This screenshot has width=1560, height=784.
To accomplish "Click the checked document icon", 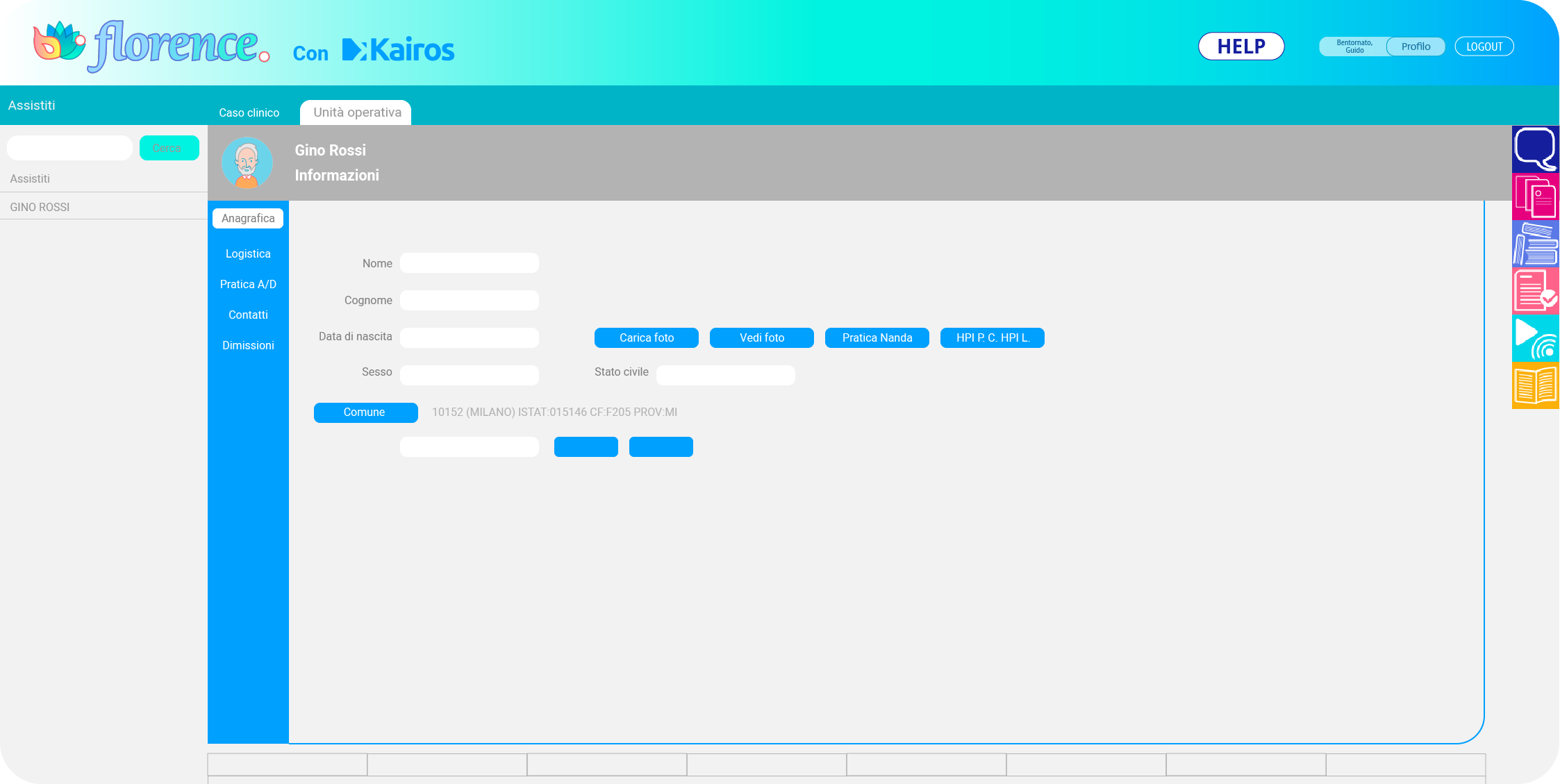I will [1535, 291].
